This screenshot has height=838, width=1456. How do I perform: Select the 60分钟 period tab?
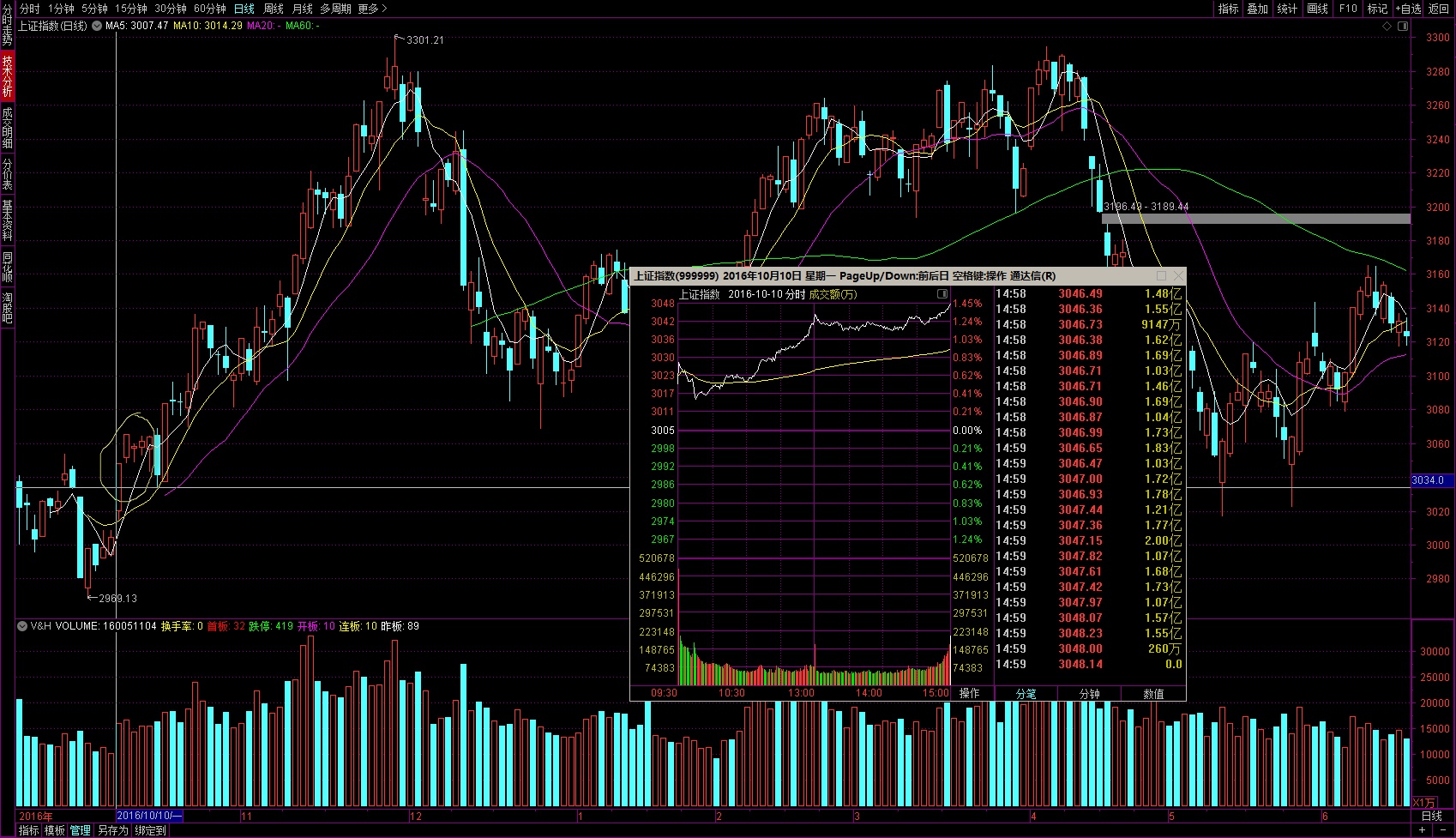click(210, 9)
